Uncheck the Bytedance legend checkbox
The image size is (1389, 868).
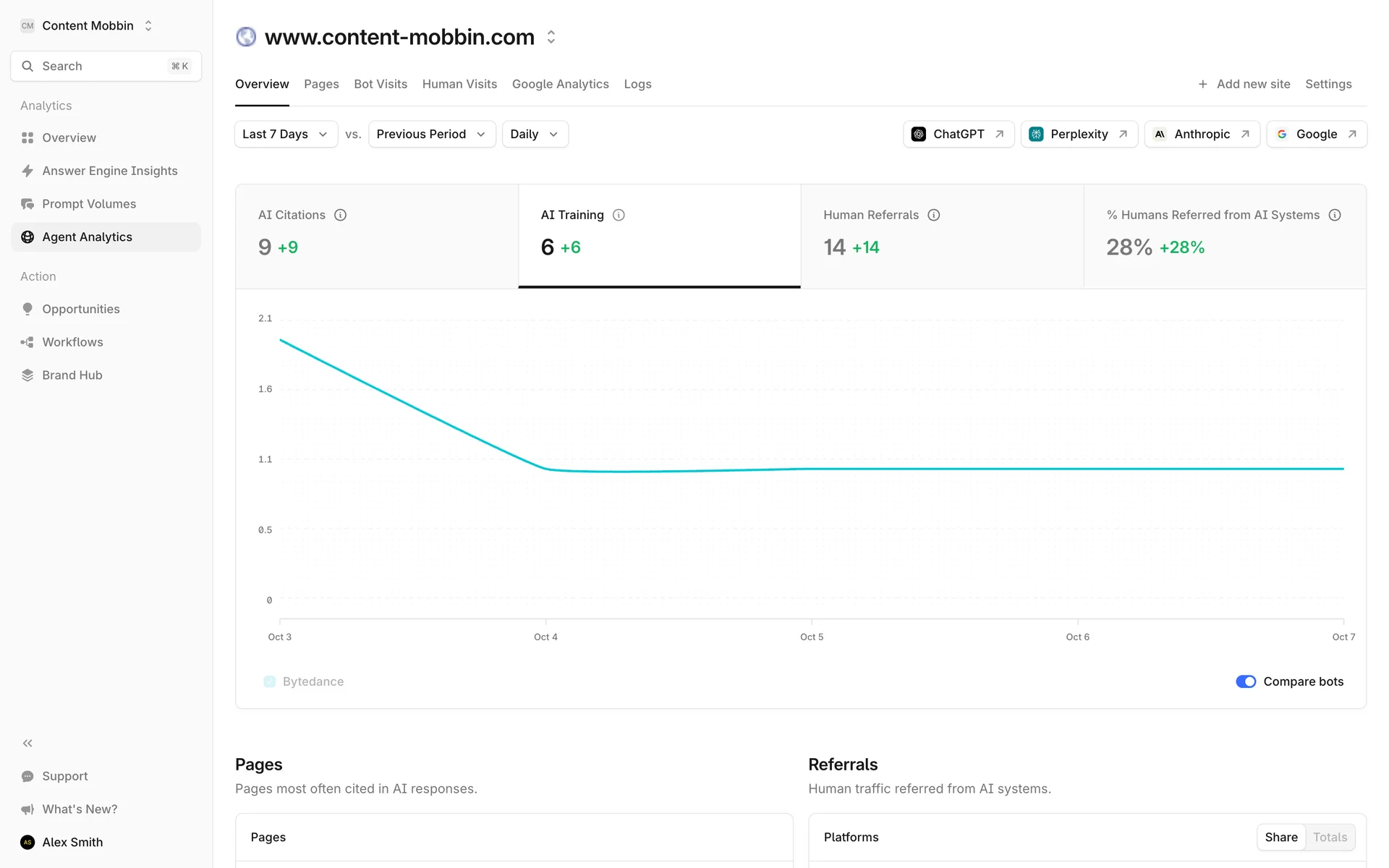point(270,681)
